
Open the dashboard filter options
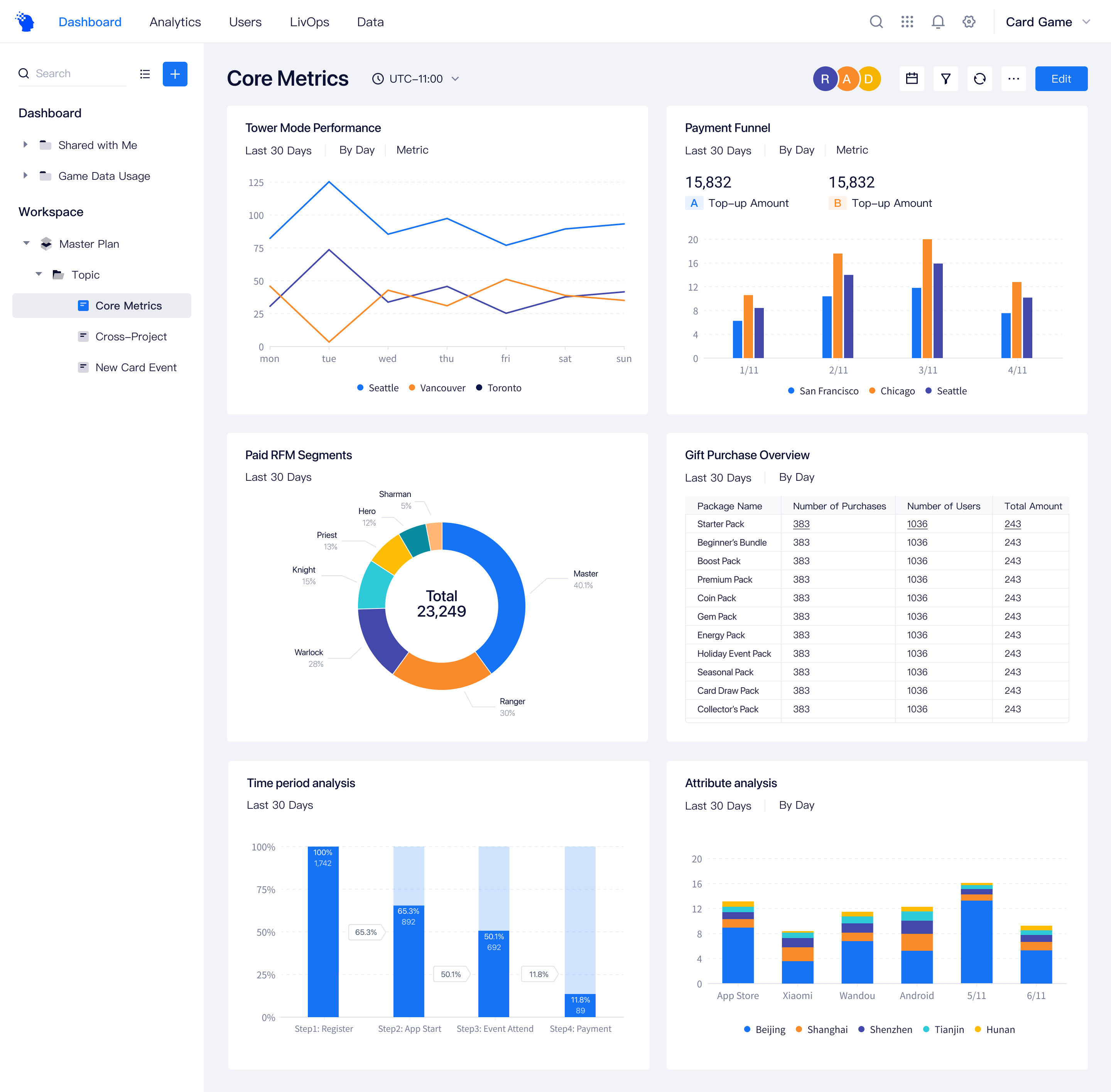[946, 79]
